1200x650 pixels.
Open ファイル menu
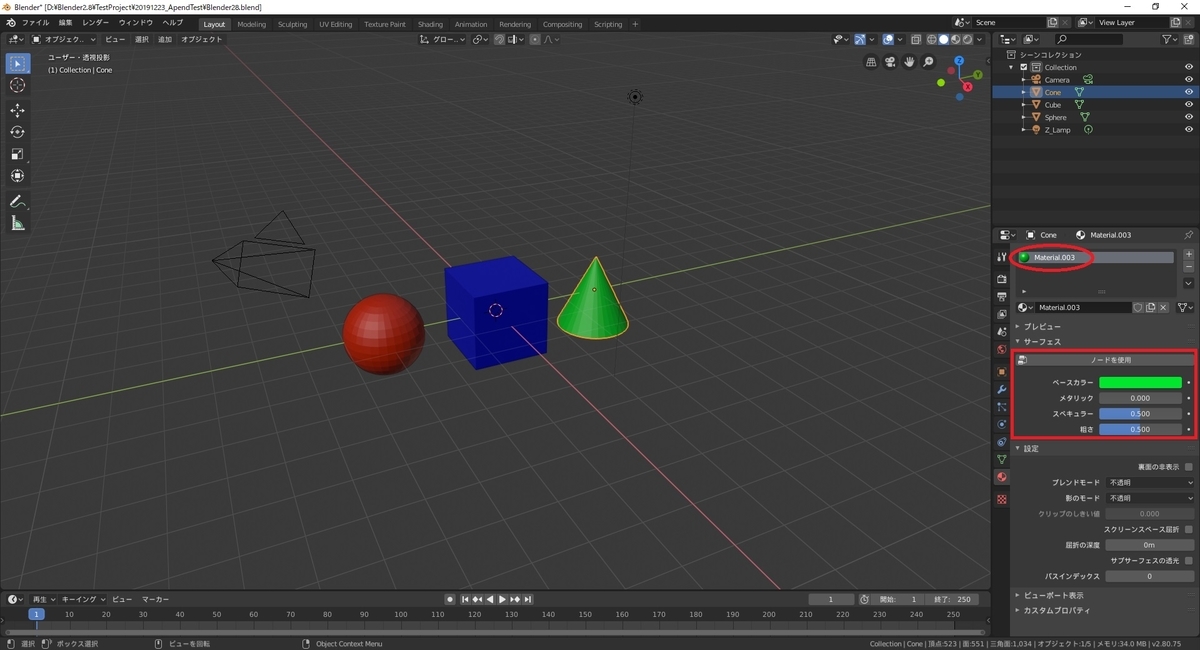tap(35, 22)
